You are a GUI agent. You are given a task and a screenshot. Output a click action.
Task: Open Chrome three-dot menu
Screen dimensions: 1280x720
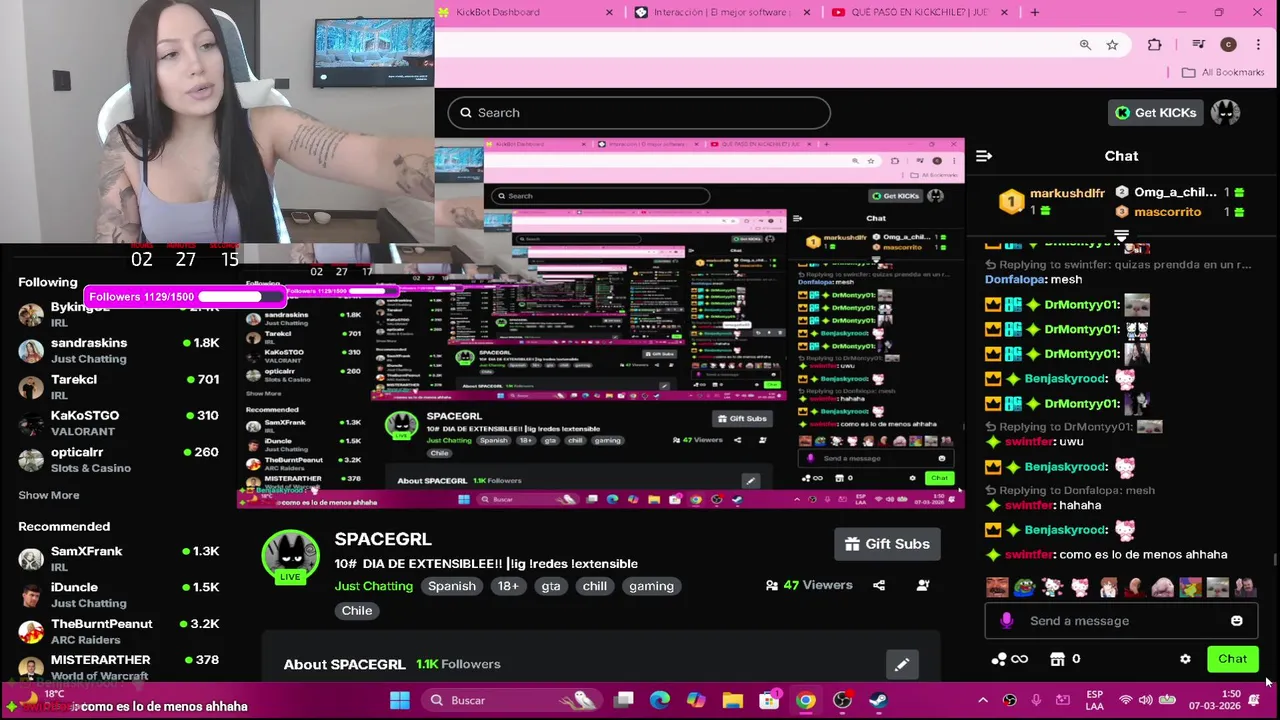click(1258, 45)
